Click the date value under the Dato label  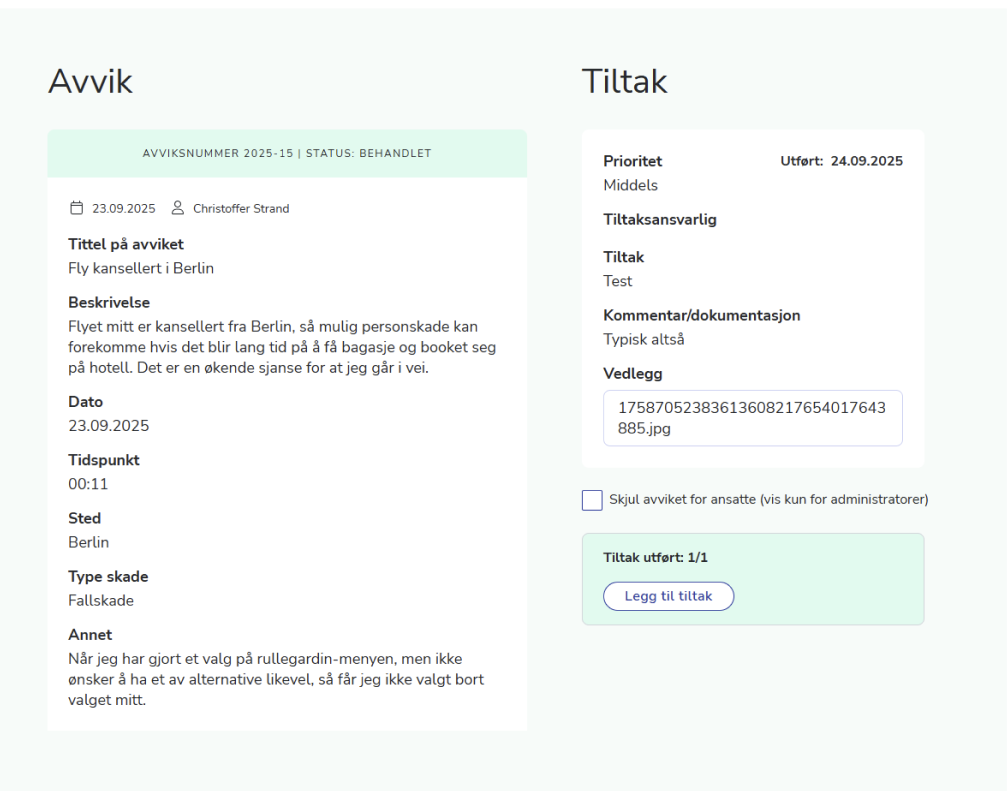coord(108,426)
